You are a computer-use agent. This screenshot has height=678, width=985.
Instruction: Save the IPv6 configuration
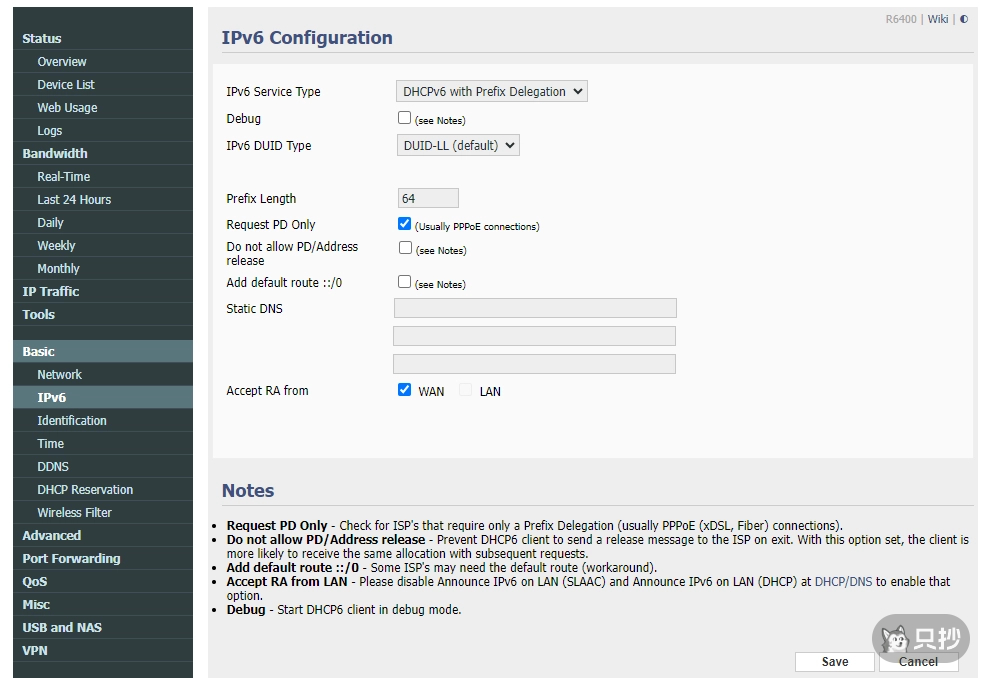[x=834, y=661]
